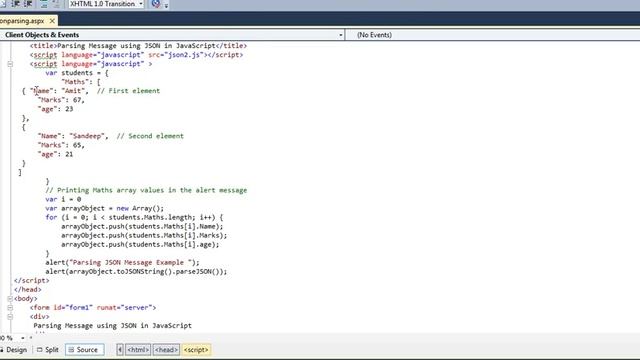Click the check page for accessibility icon

click(x=156, y=4)
